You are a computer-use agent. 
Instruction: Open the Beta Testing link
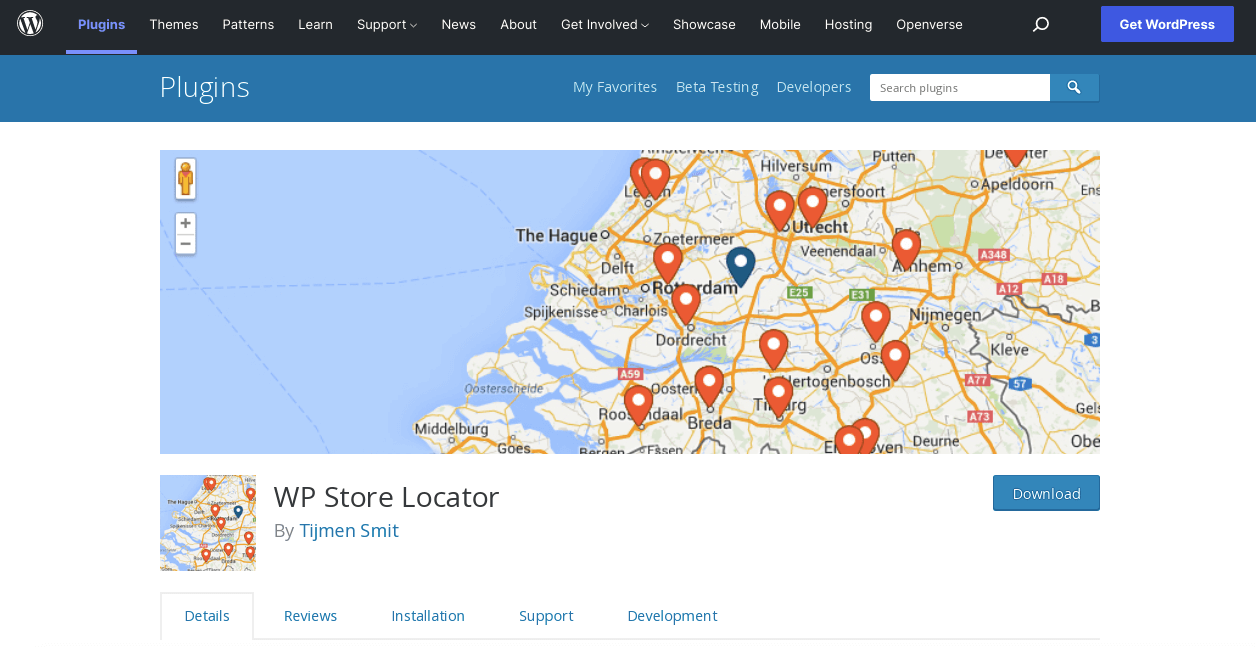point(716,87)
